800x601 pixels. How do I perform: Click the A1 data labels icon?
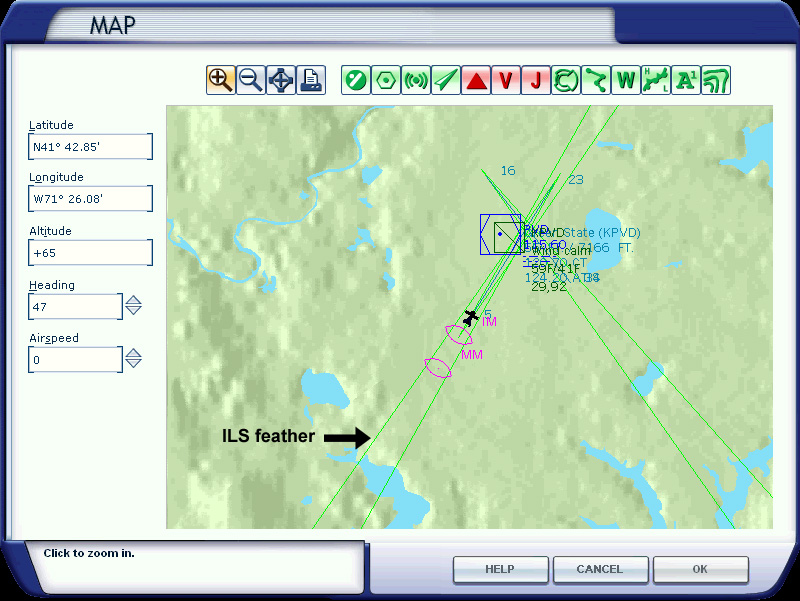click(x=686, y=80)
